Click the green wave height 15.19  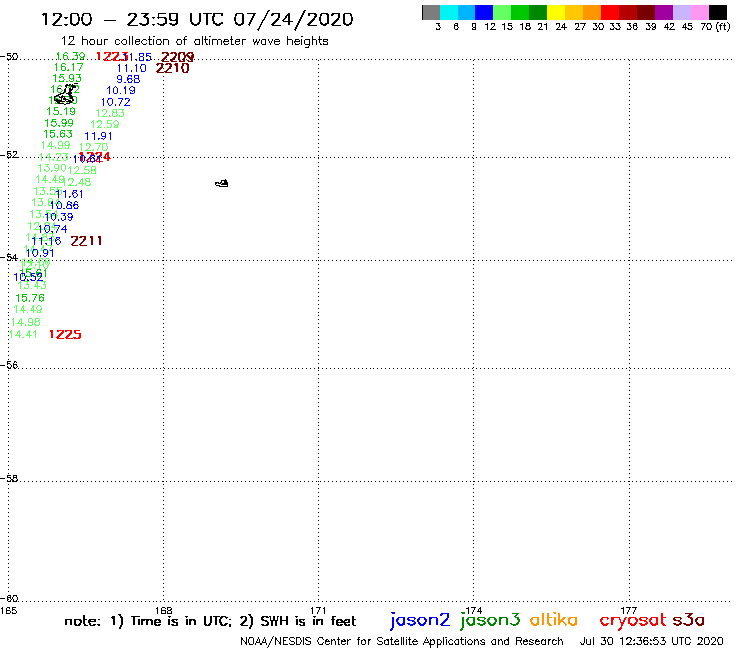[61, 111]
